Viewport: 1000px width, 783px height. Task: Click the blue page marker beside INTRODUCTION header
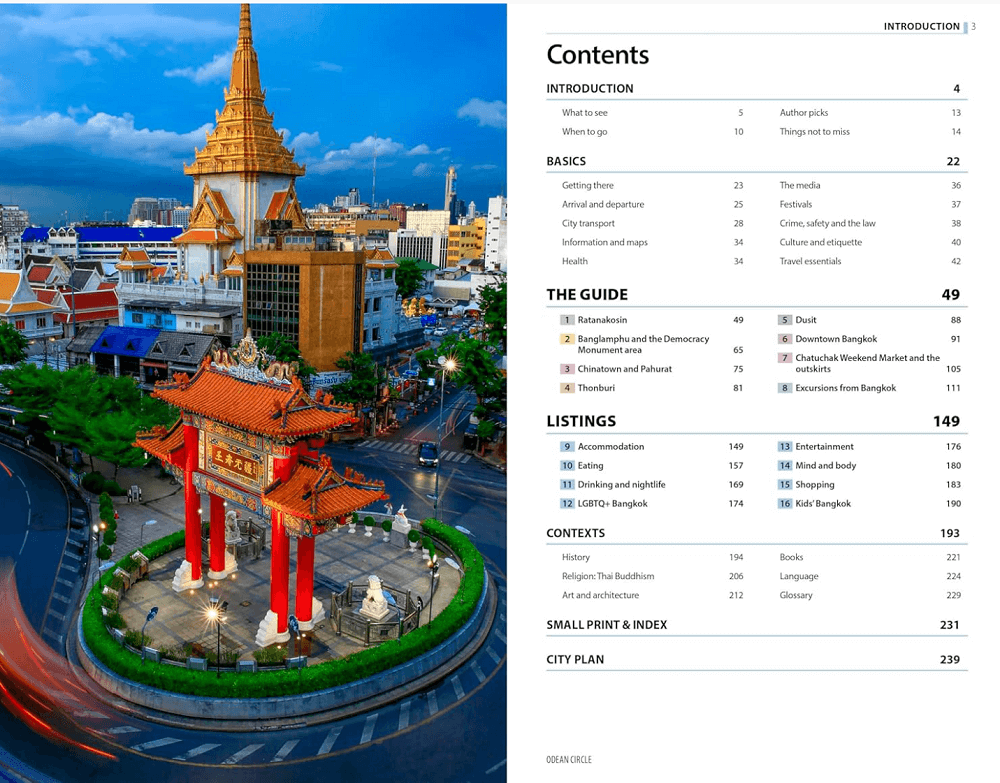tap(966, 27)
